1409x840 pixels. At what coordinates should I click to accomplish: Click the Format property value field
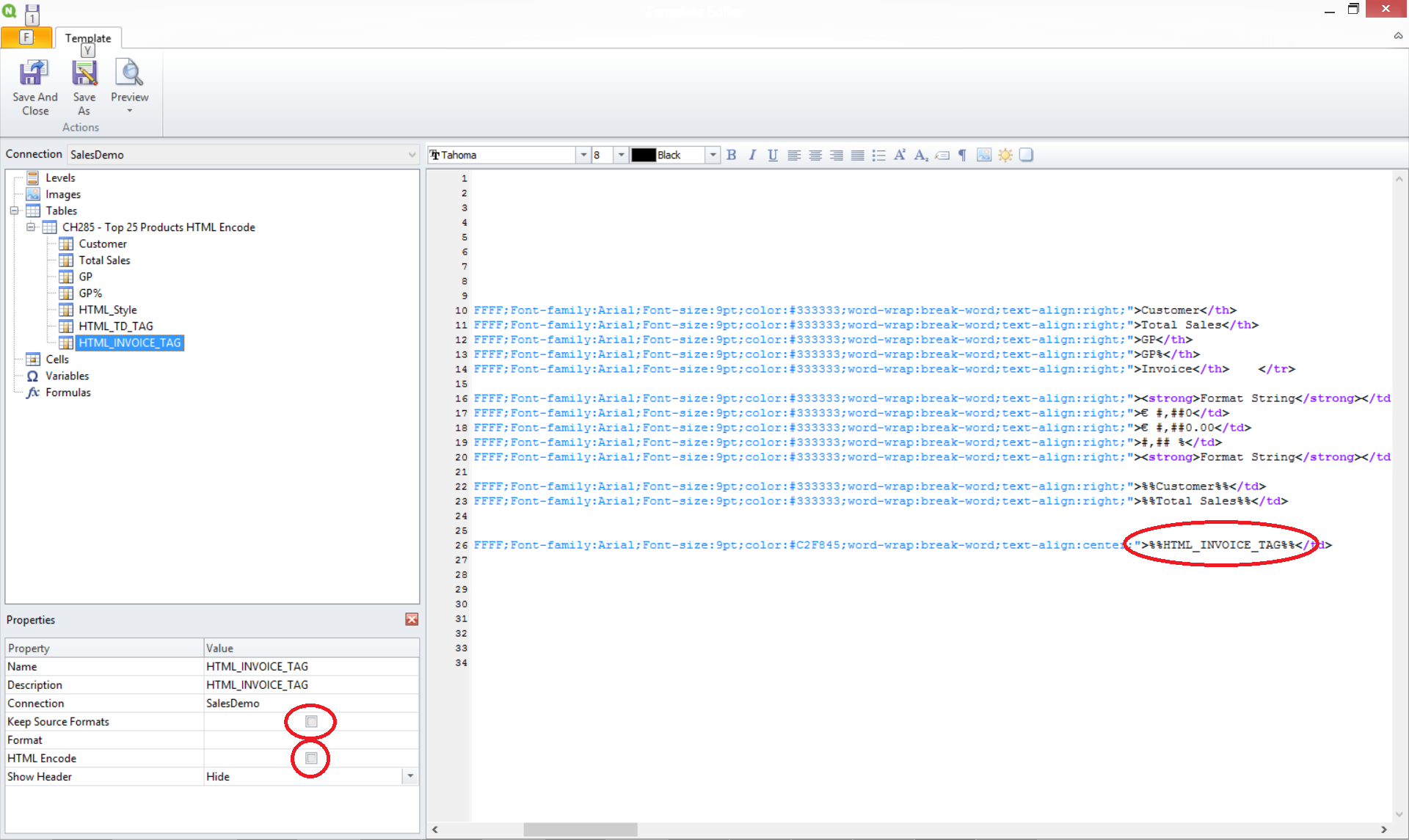point(311,739)
